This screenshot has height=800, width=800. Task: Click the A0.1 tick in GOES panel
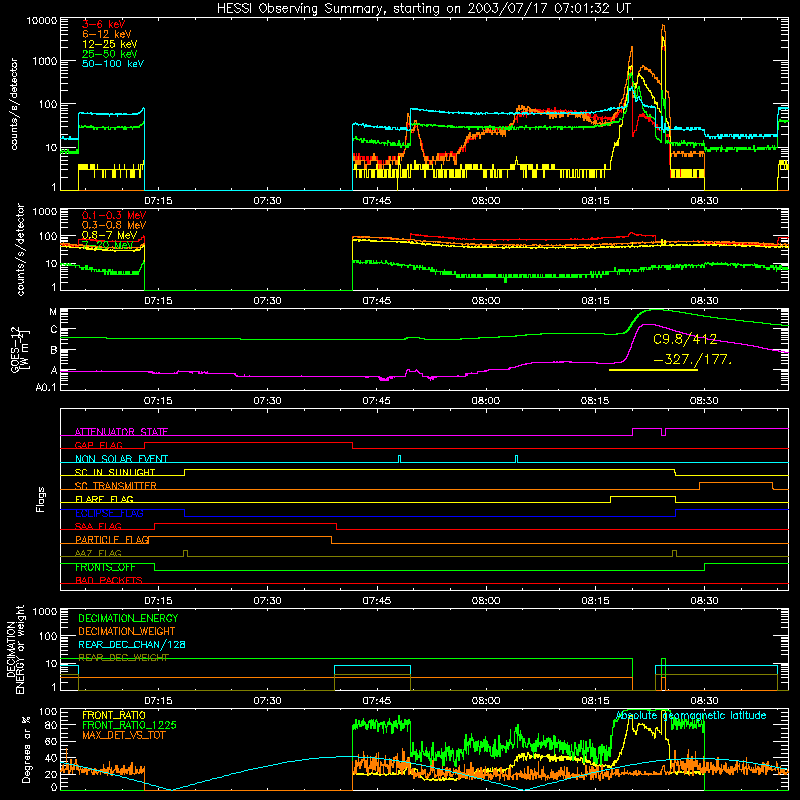tap(46, 388)
